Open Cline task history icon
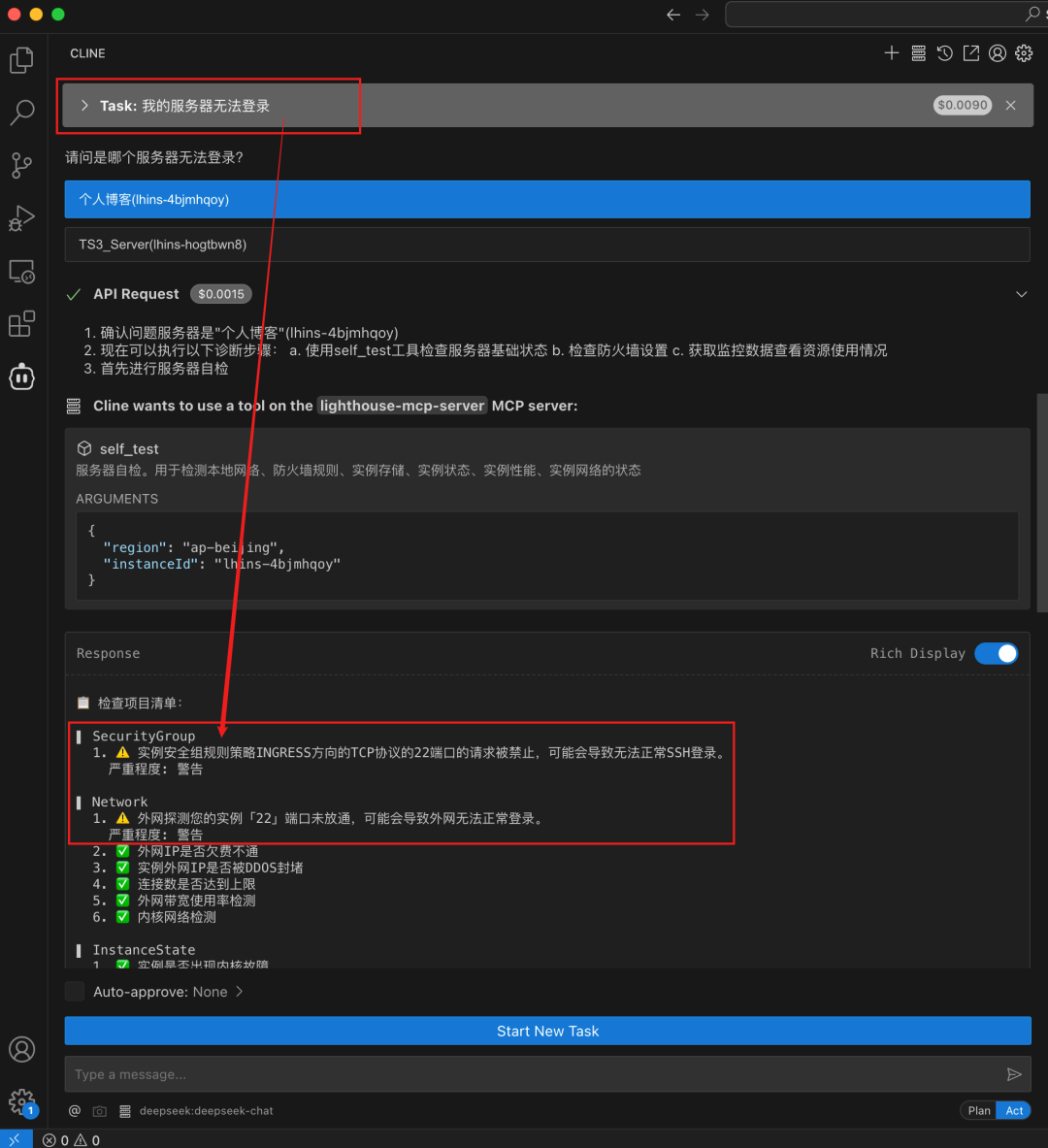The image size is (1048, 1148). click(x=945, y=52)
